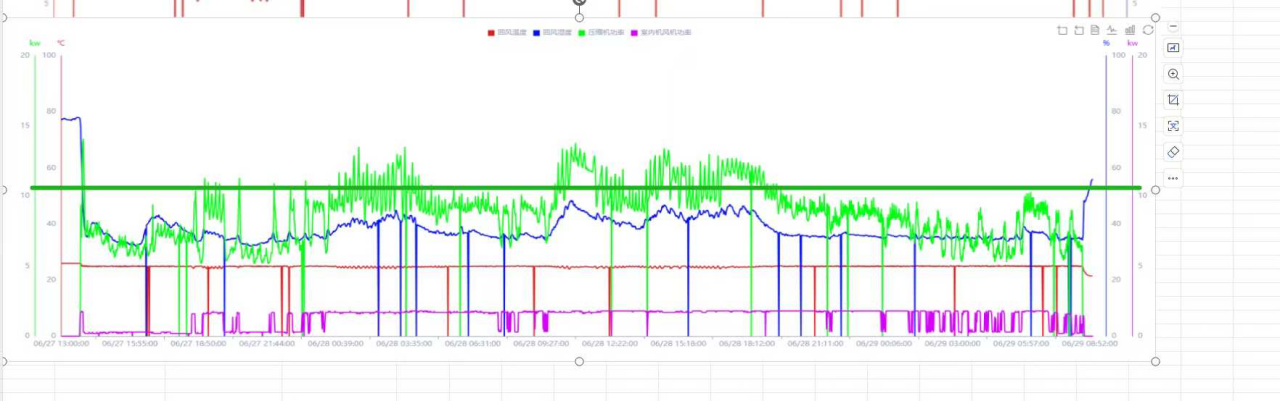Click the magnifier zoom-in icon
Screen dimensions: 1280x401
(x=1173, y=74)
